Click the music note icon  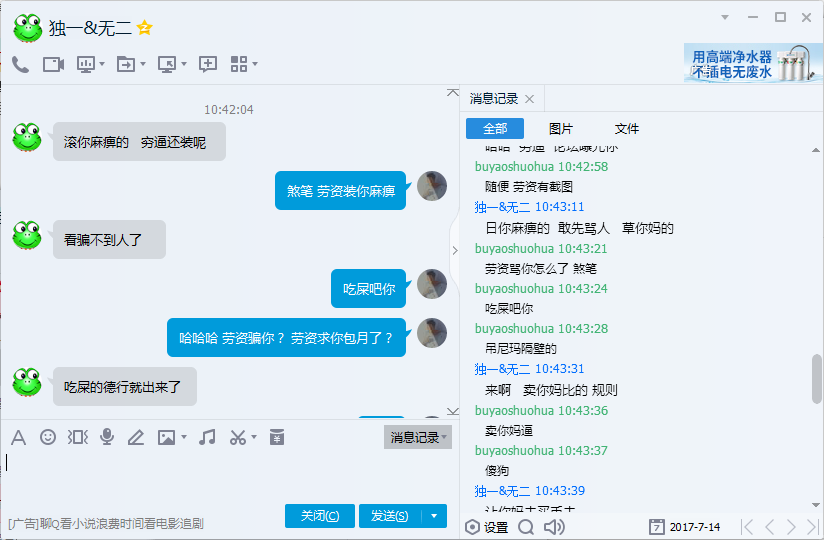click(207, 437)
